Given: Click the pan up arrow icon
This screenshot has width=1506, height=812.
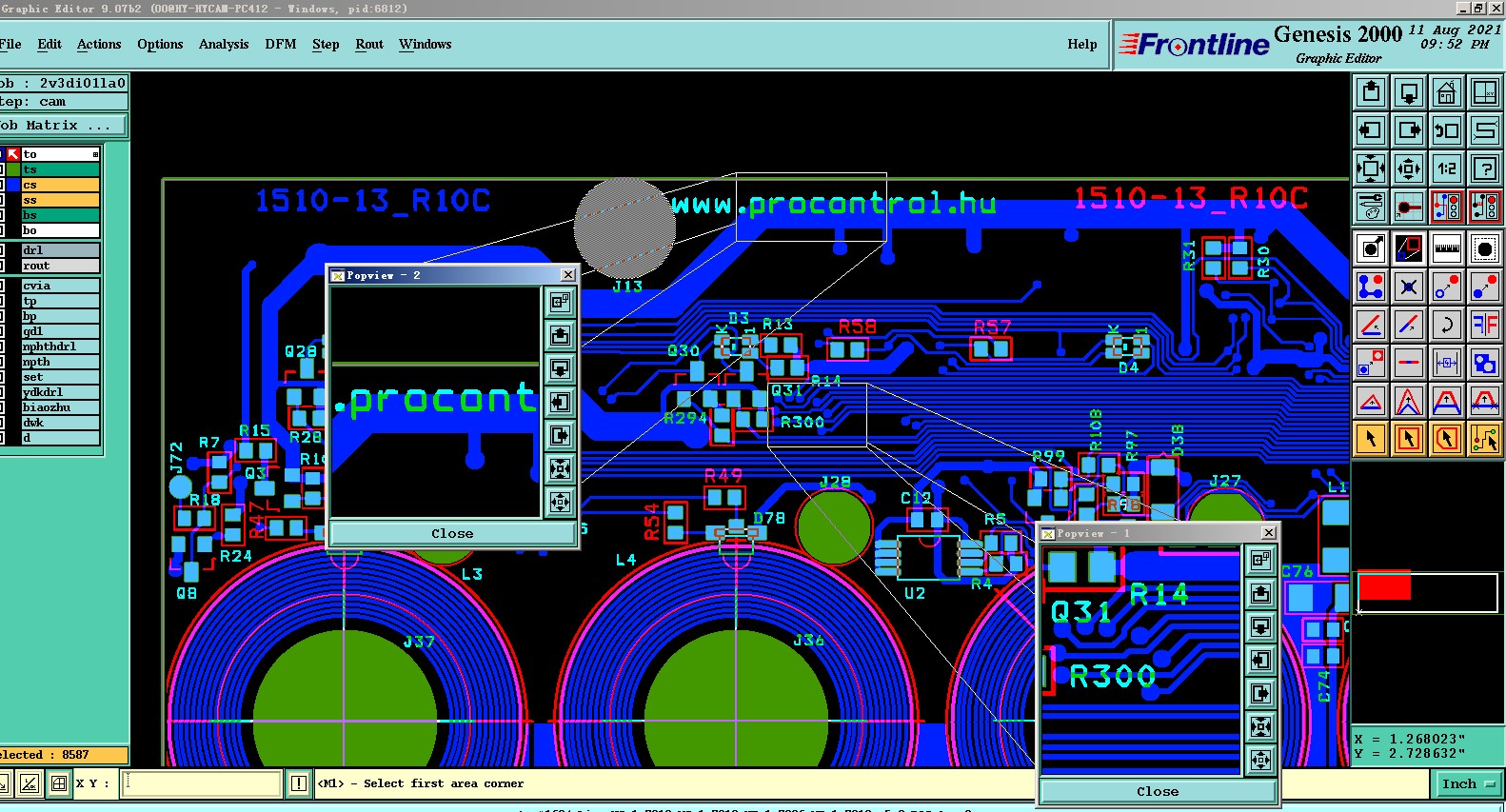Looking at the screenshot, I should pyautogui.click(x=1371, y=92).
